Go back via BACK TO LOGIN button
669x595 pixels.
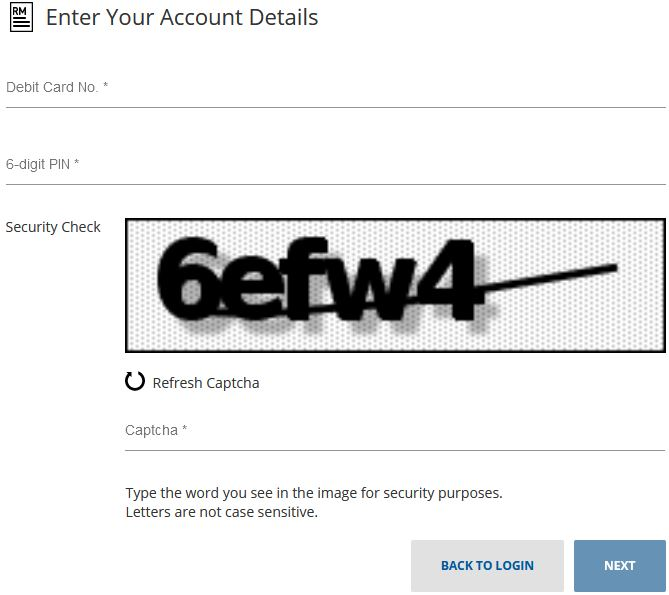point(487,566)
